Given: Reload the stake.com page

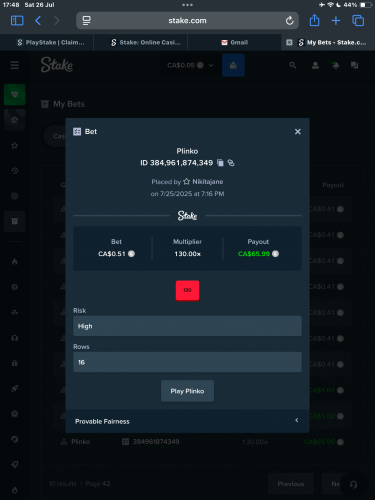Looking at the screenshot, I should pos(289,21).
